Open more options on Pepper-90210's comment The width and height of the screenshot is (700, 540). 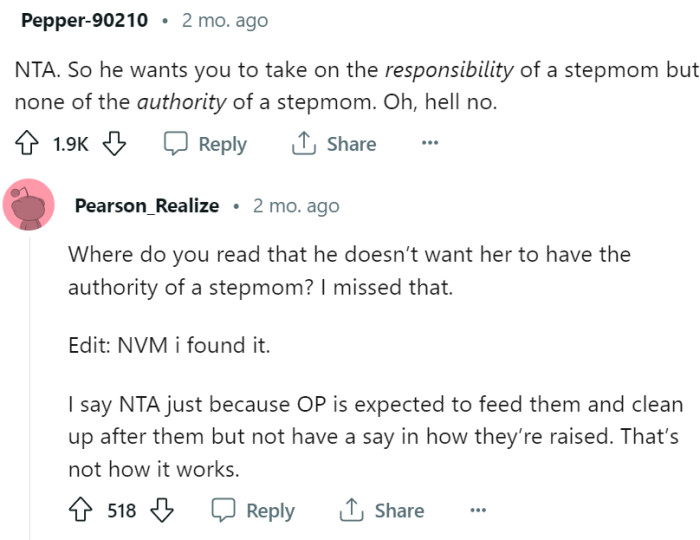point(429,144)
